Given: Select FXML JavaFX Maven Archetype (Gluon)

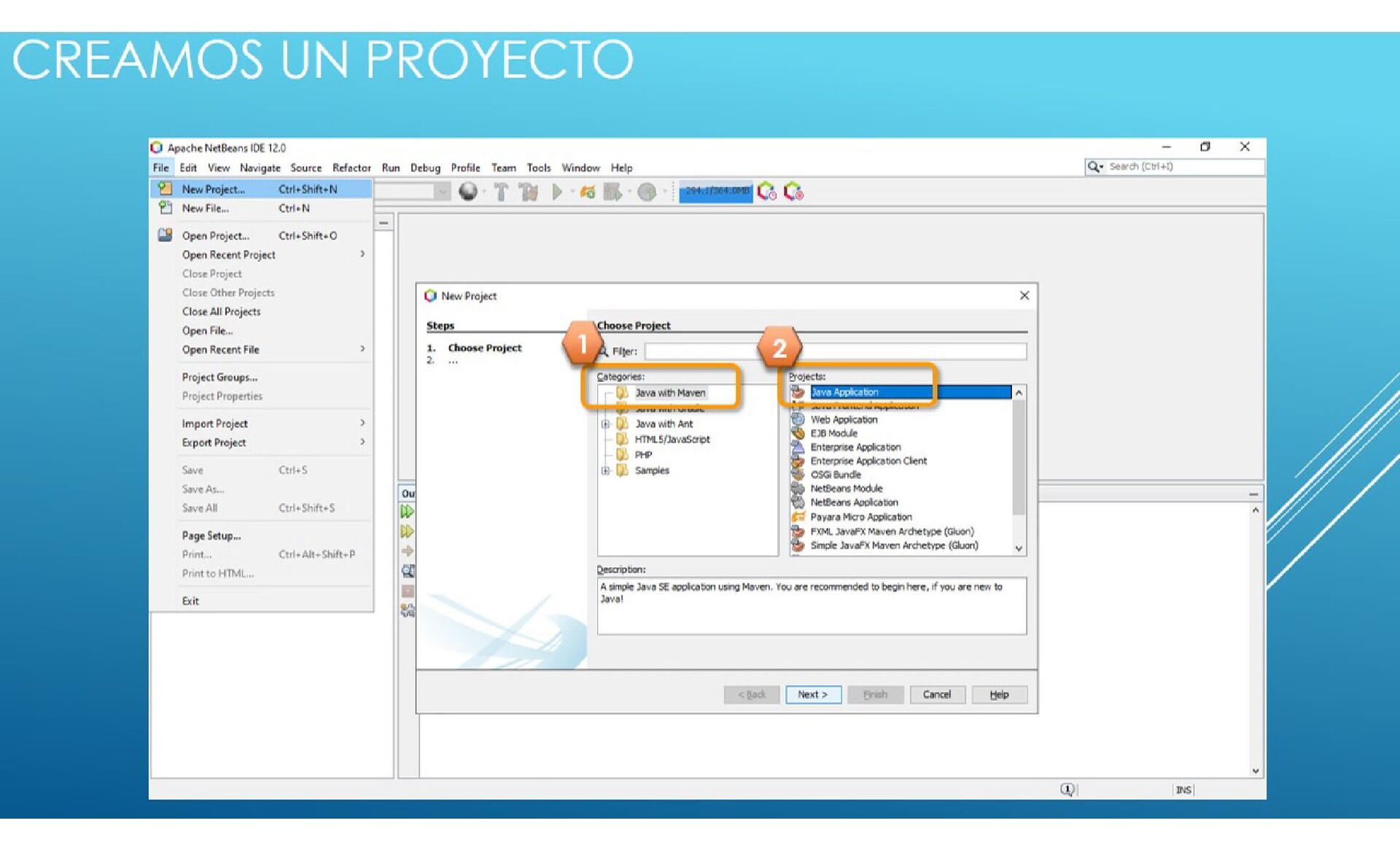Looking at the screenshot, I should 892,531.
